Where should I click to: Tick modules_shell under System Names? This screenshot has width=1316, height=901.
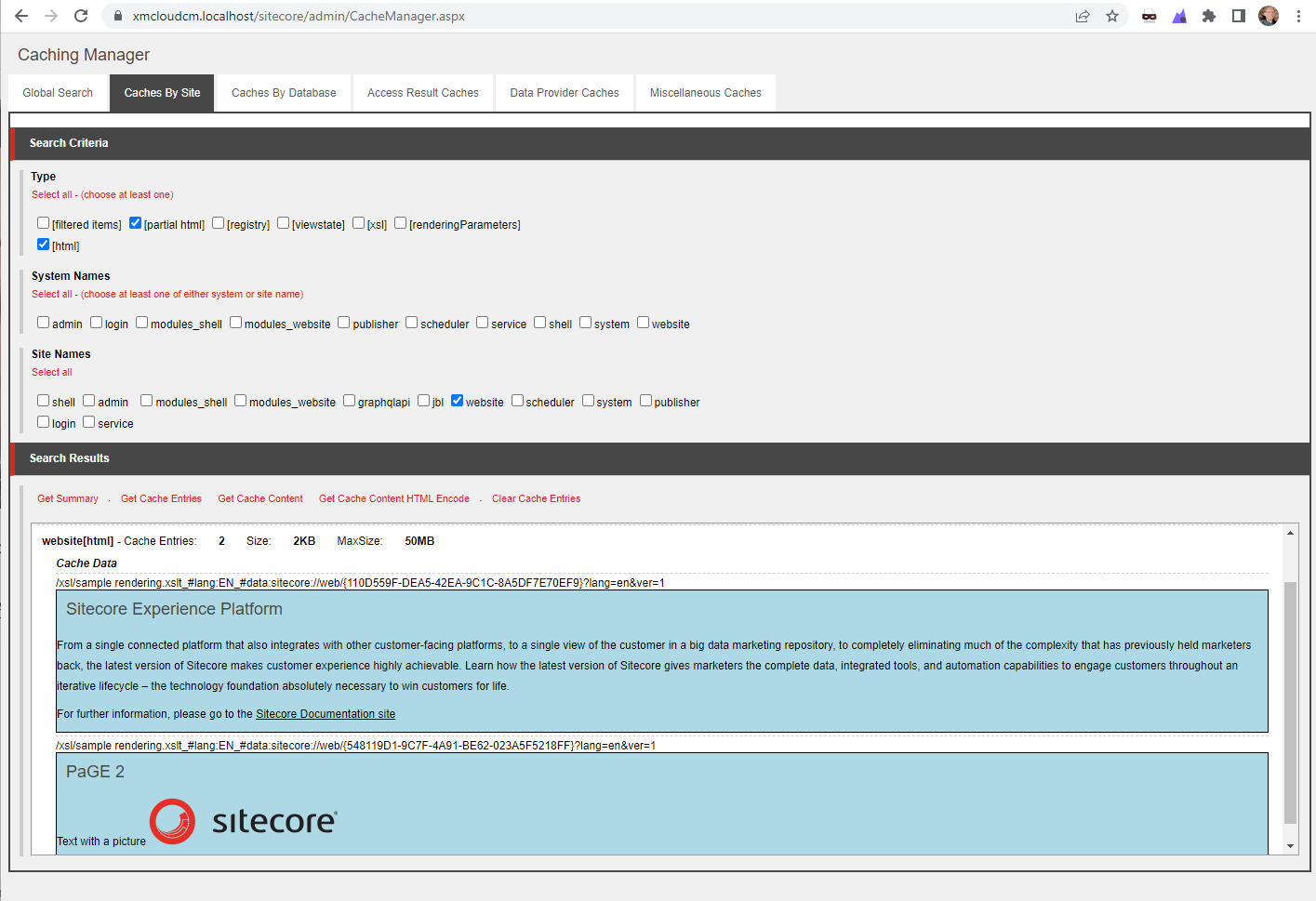pos(141,323)
